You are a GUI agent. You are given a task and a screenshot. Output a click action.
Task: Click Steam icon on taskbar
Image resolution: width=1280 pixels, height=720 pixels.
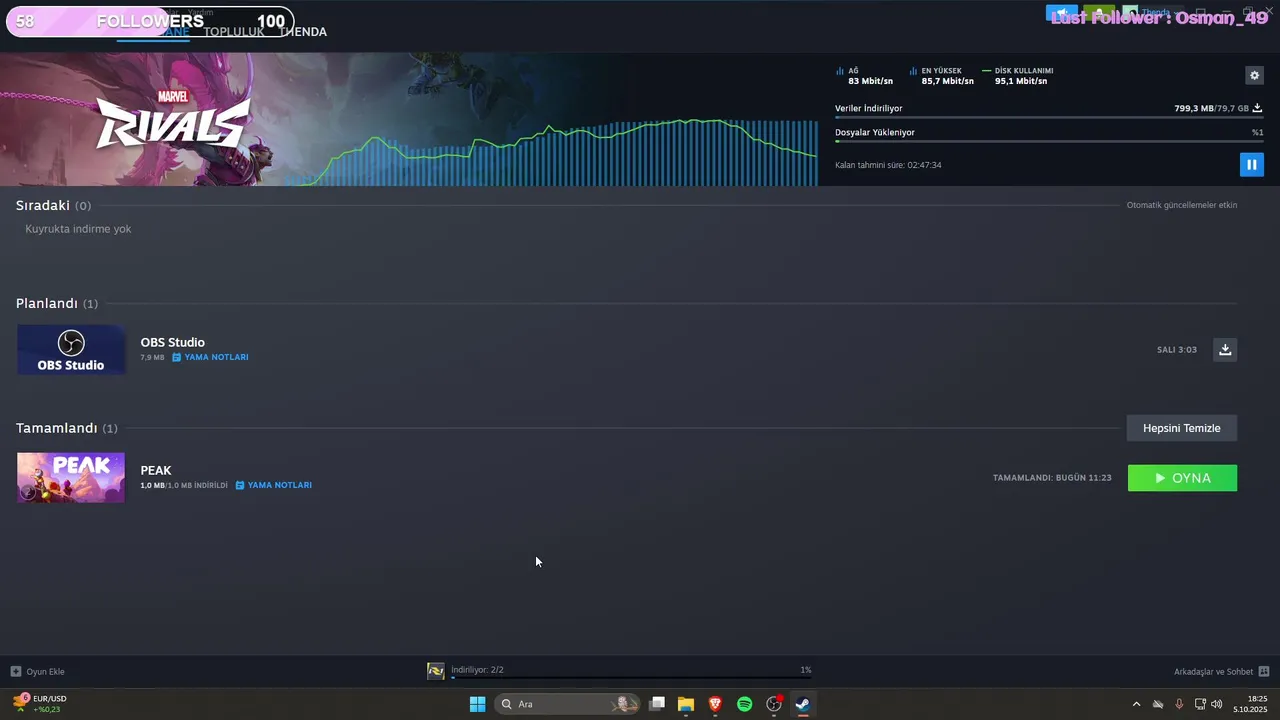point(802,704)
